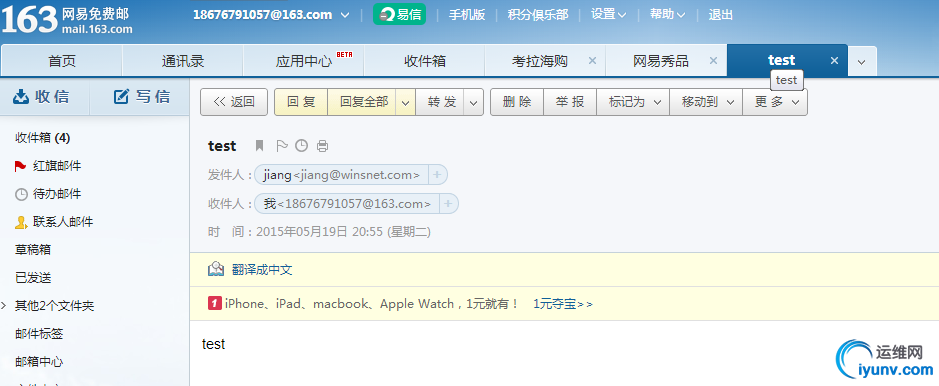Click the 收信 download icon
This screenshot has width=939, height=386.
pyautogui.click(x=21, y=96)
